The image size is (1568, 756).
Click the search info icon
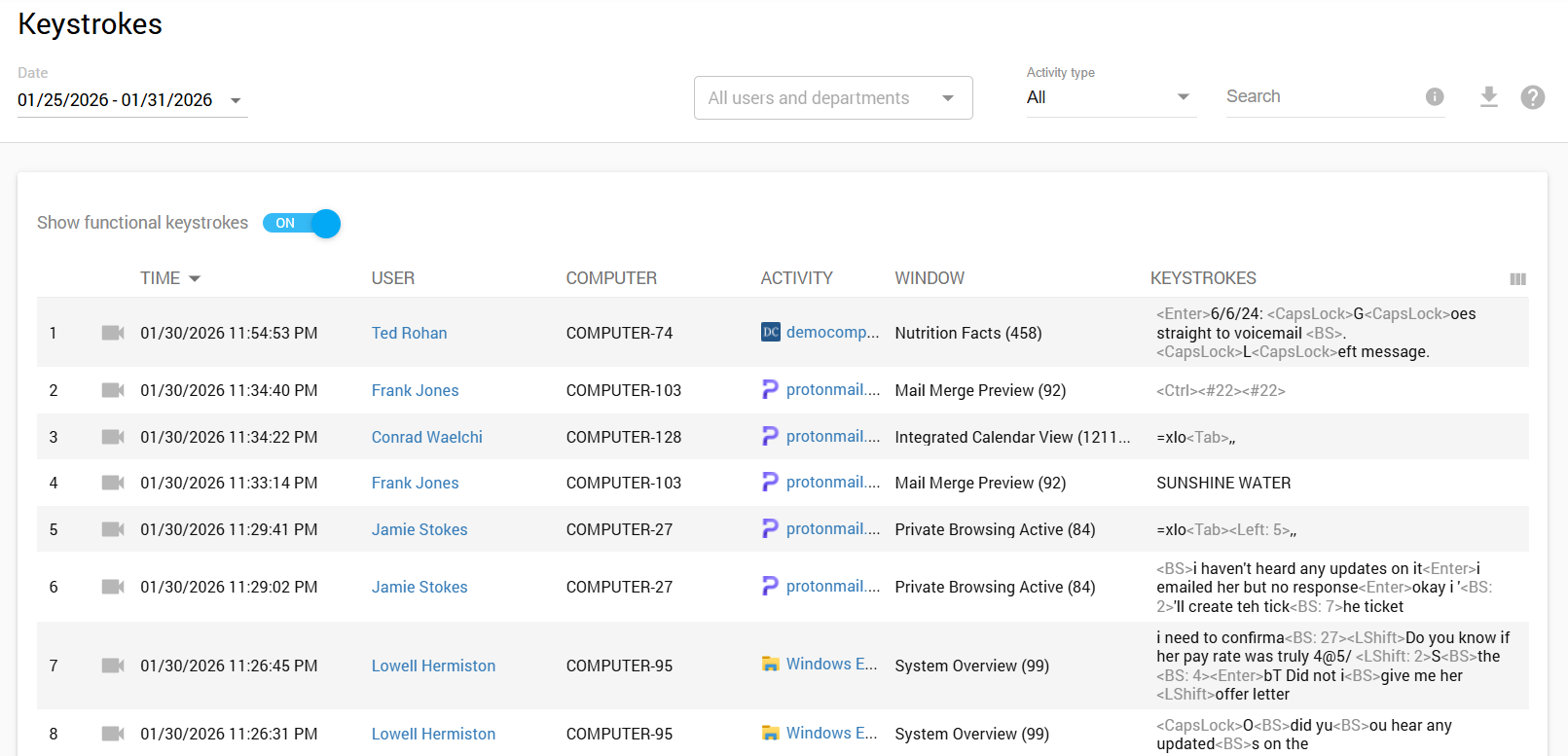click(1434, 97)
